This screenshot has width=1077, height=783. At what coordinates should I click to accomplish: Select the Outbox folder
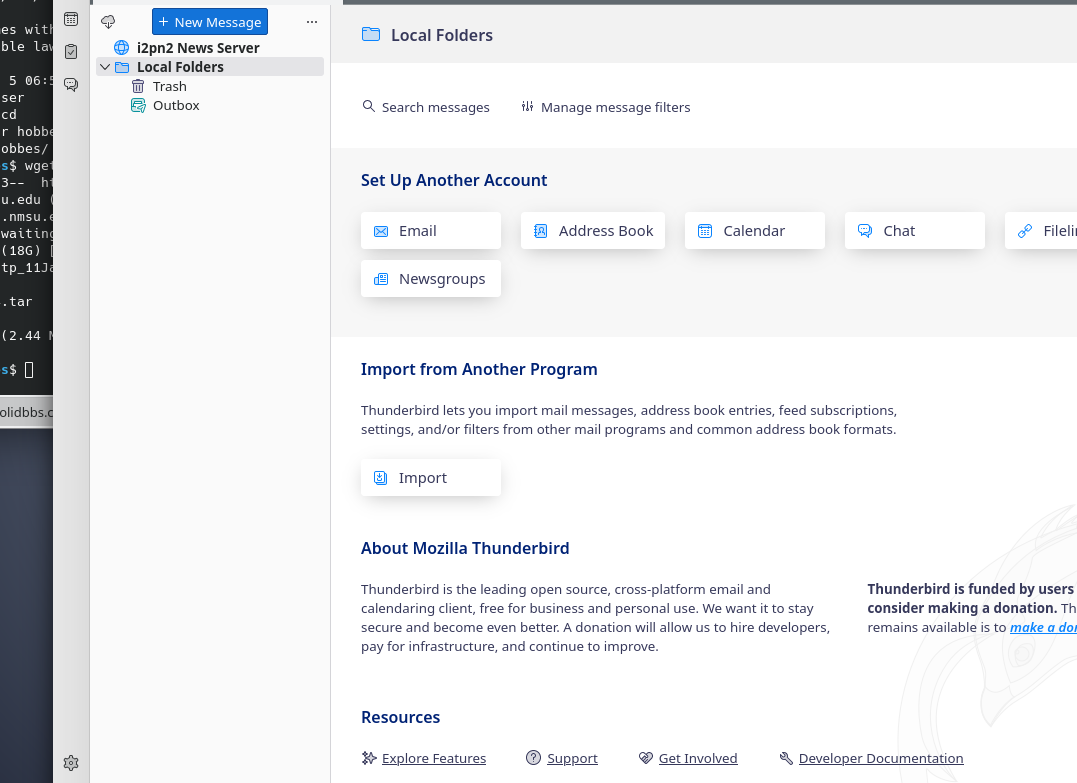(x=210, y=105)
